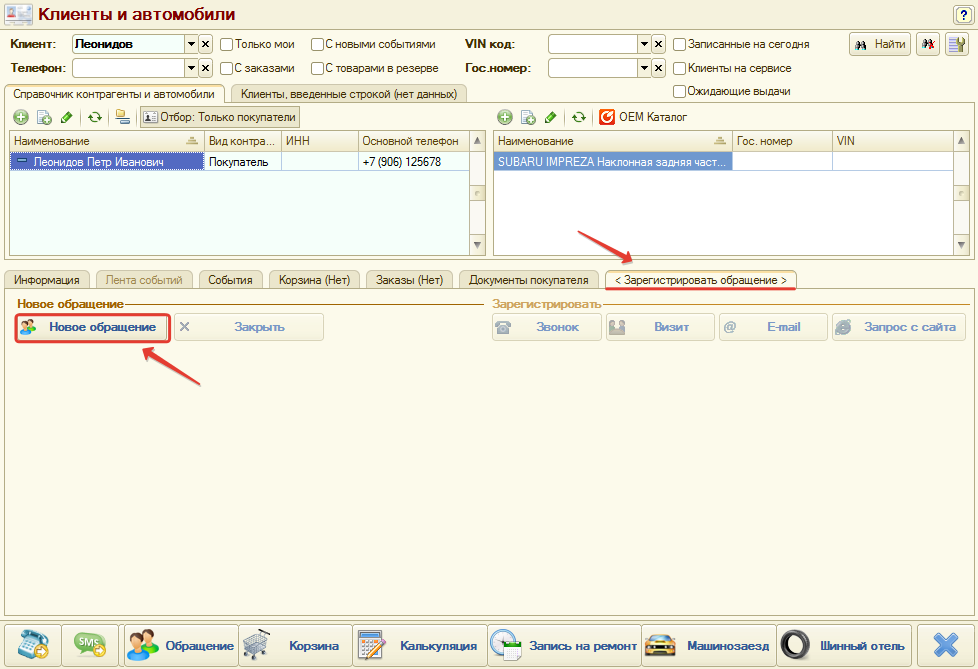Viewport: 978px width, 669px height.
Task: Open Шинный отель from the bottom bar
Action: click(x=845, y=645)
